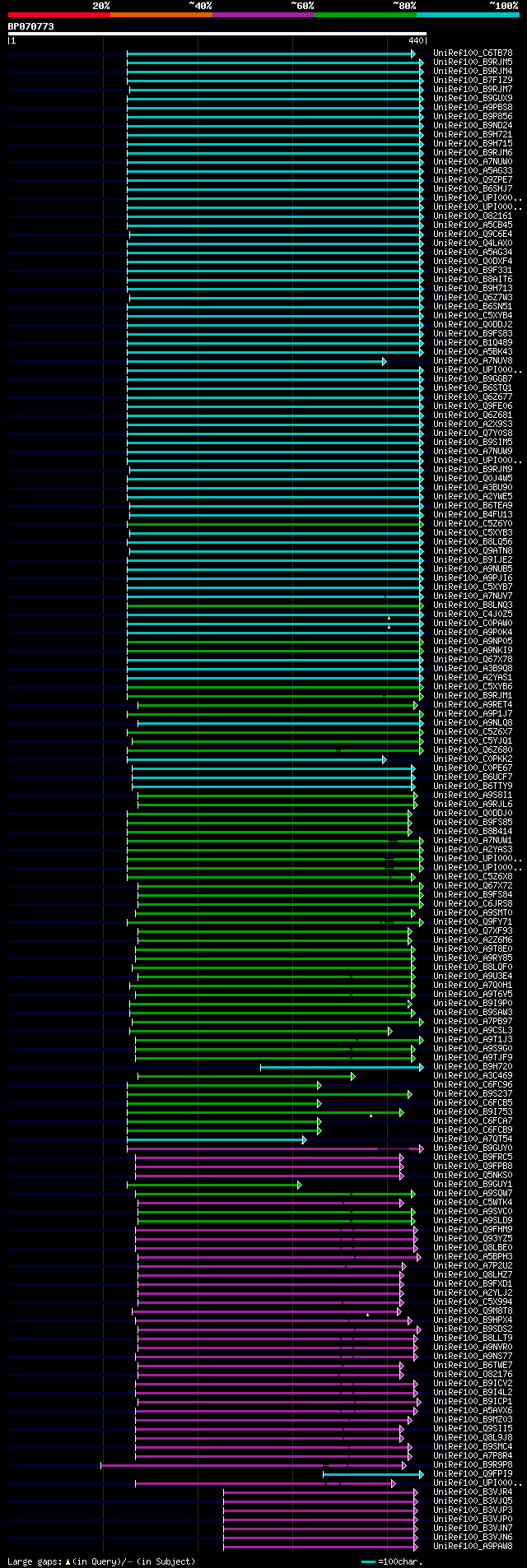Screen dimensions: 527x1568
Task: Open the UniRef100_B9SDS2 hit label
Action: 473,1329
